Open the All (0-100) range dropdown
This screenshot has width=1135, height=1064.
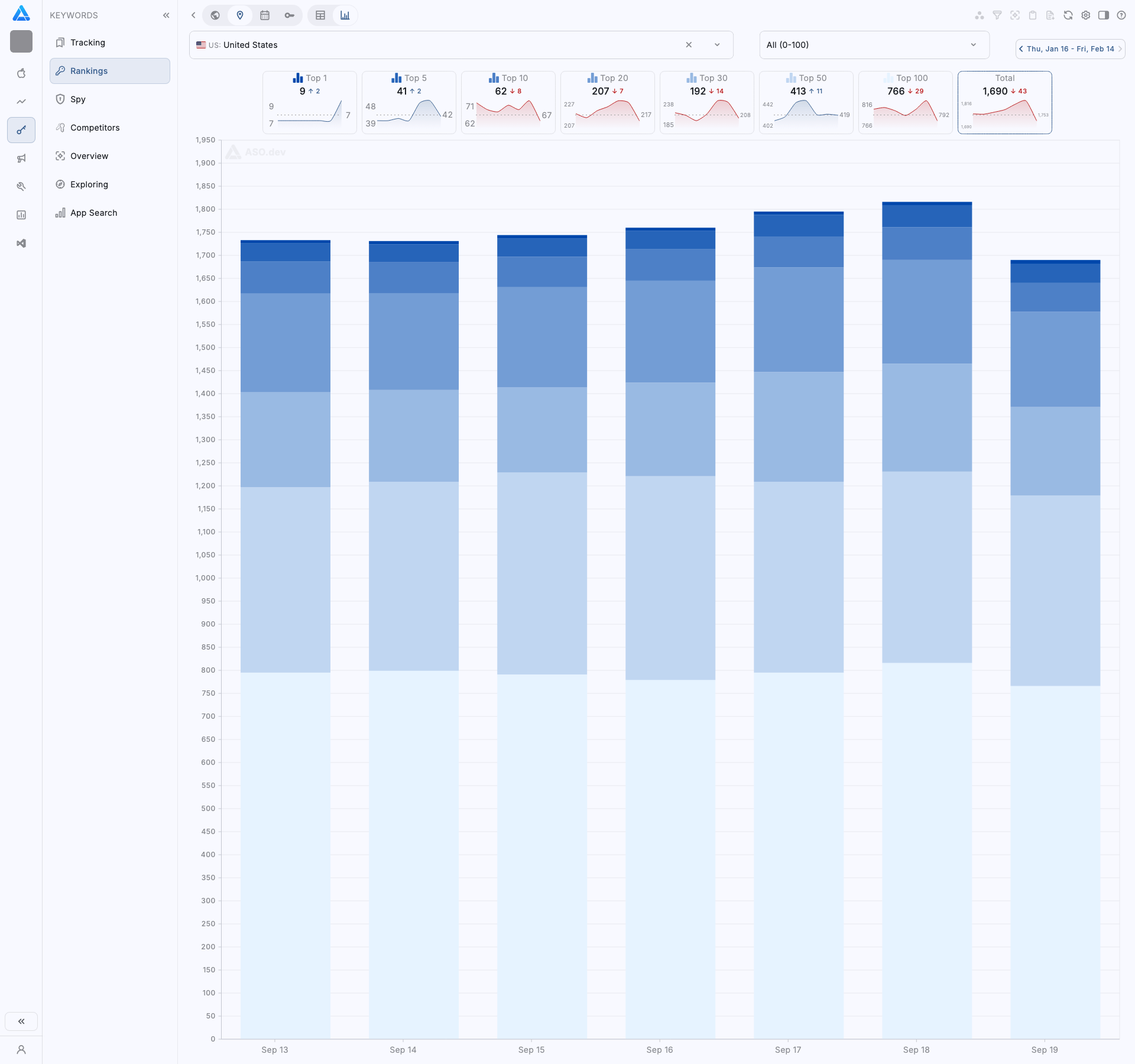click(874, 45)
